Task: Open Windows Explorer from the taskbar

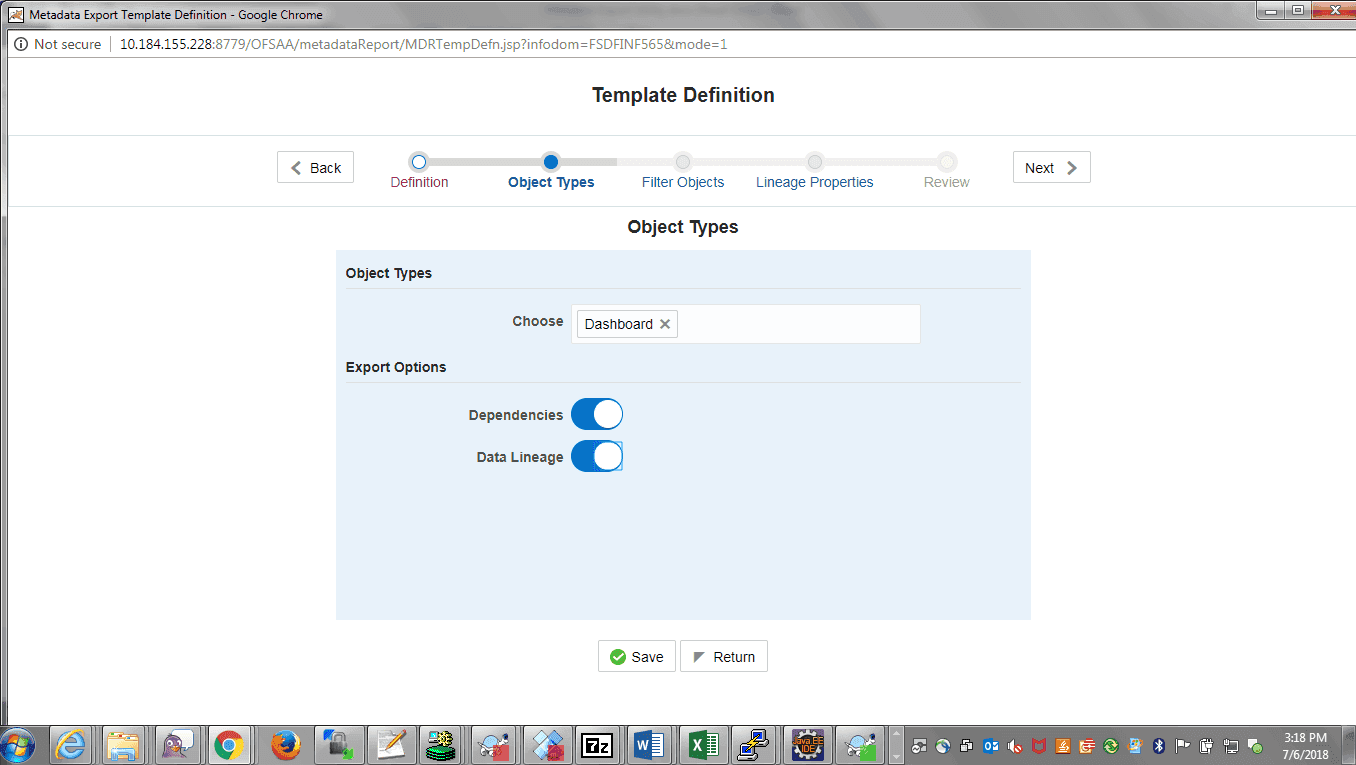Action: click(124, 744)
